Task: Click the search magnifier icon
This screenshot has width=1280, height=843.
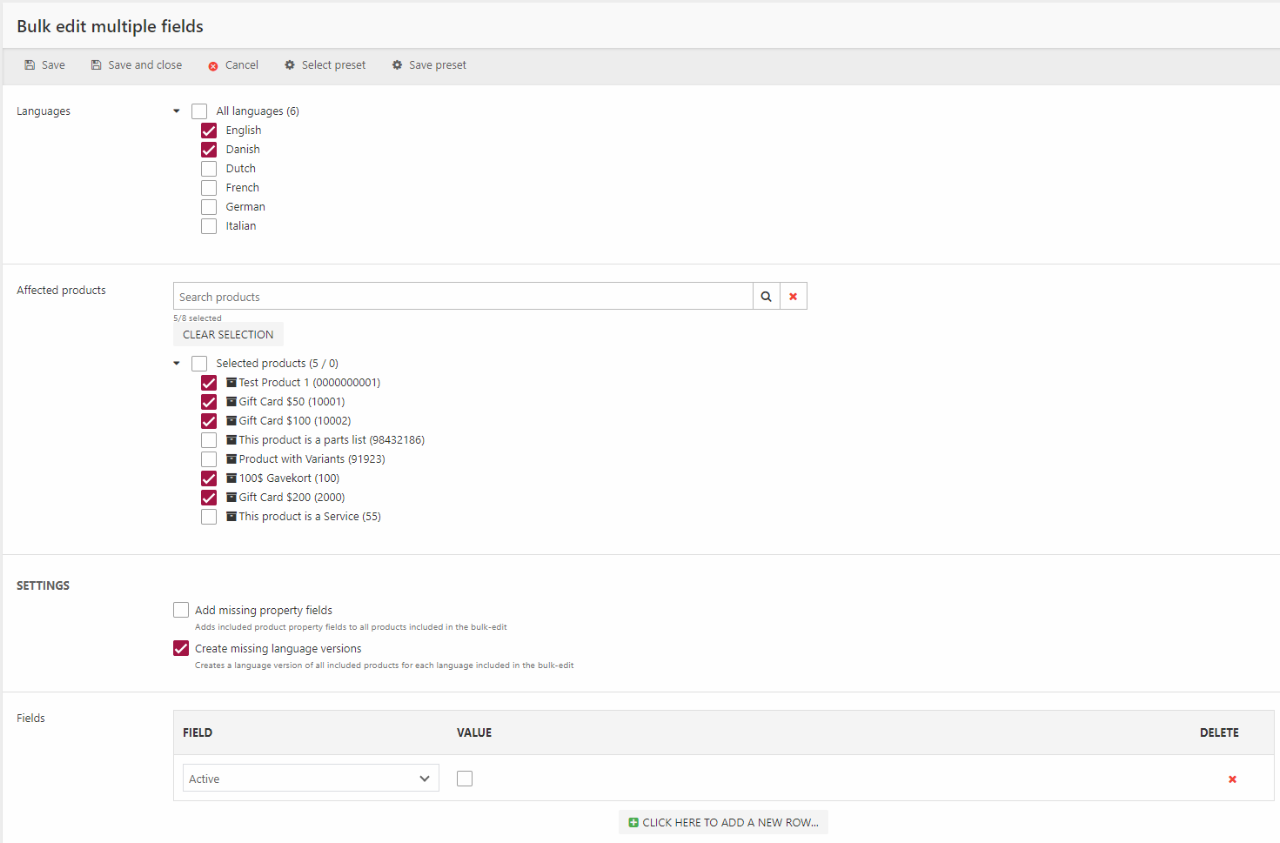Action: [x=766, y=297]
